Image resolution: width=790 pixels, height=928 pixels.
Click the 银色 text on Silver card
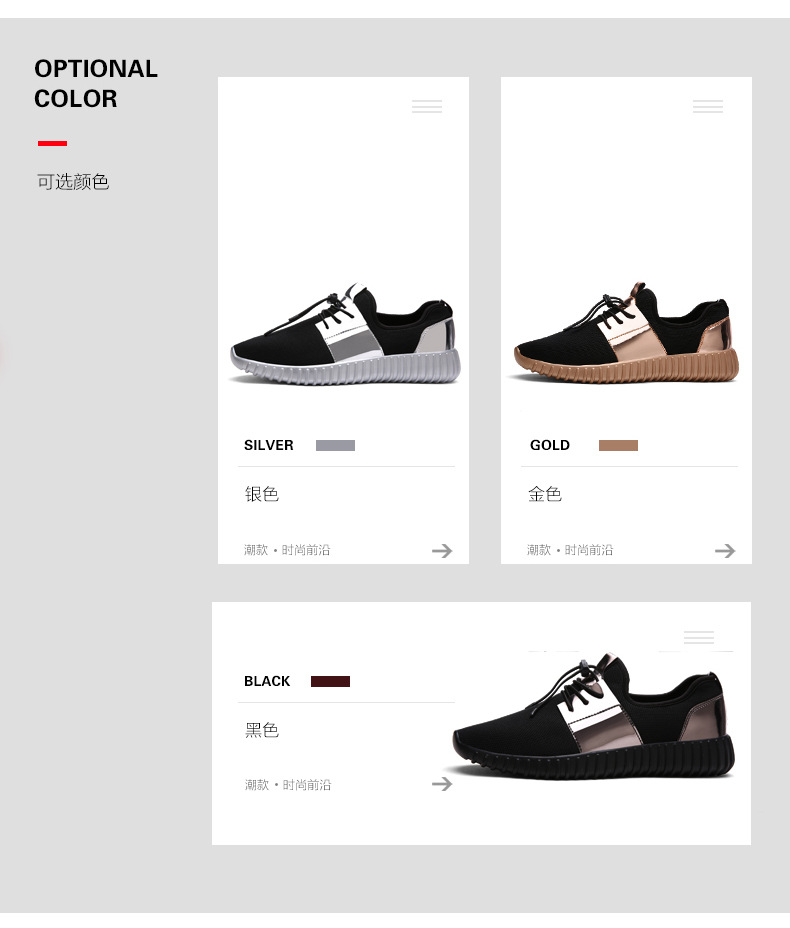point(262,494)
